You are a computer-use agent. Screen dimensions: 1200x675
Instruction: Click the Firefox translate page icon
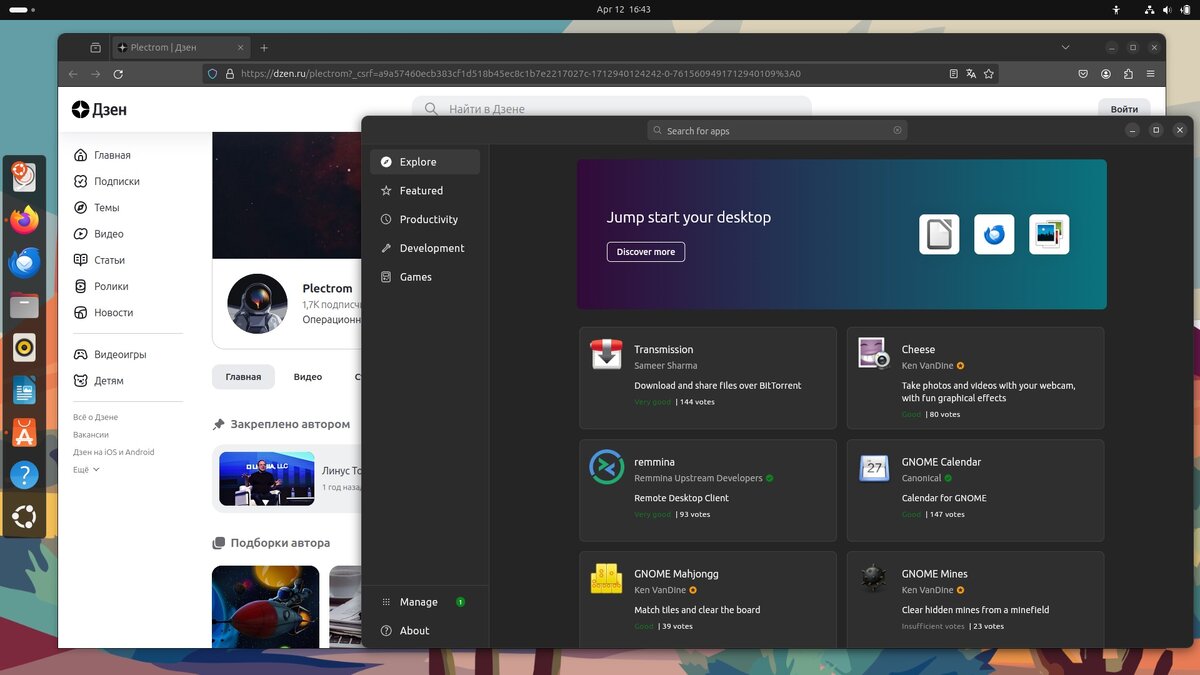tap(971, 74)
